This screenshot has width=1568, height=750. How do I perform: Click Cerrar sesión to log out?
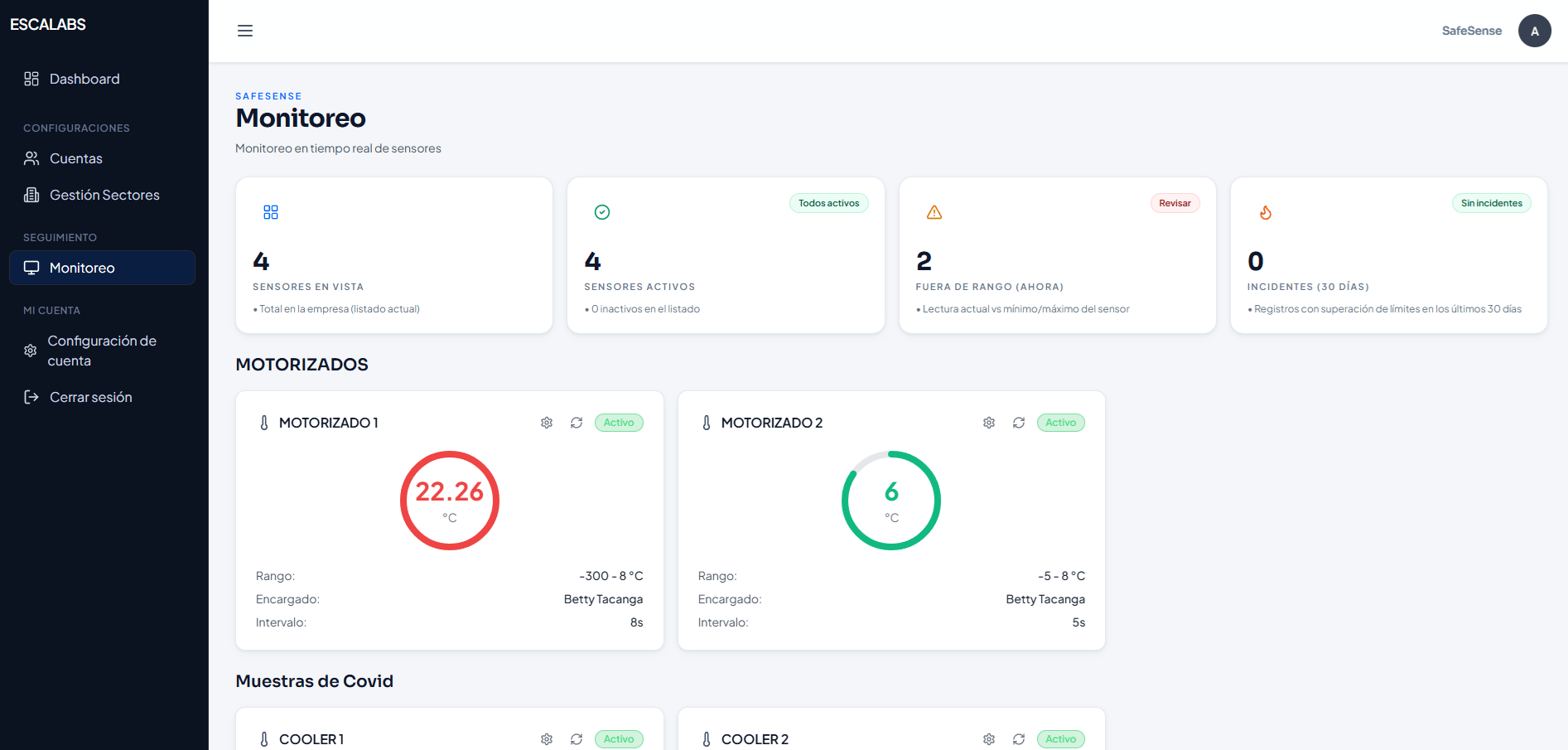coord(103,397)
